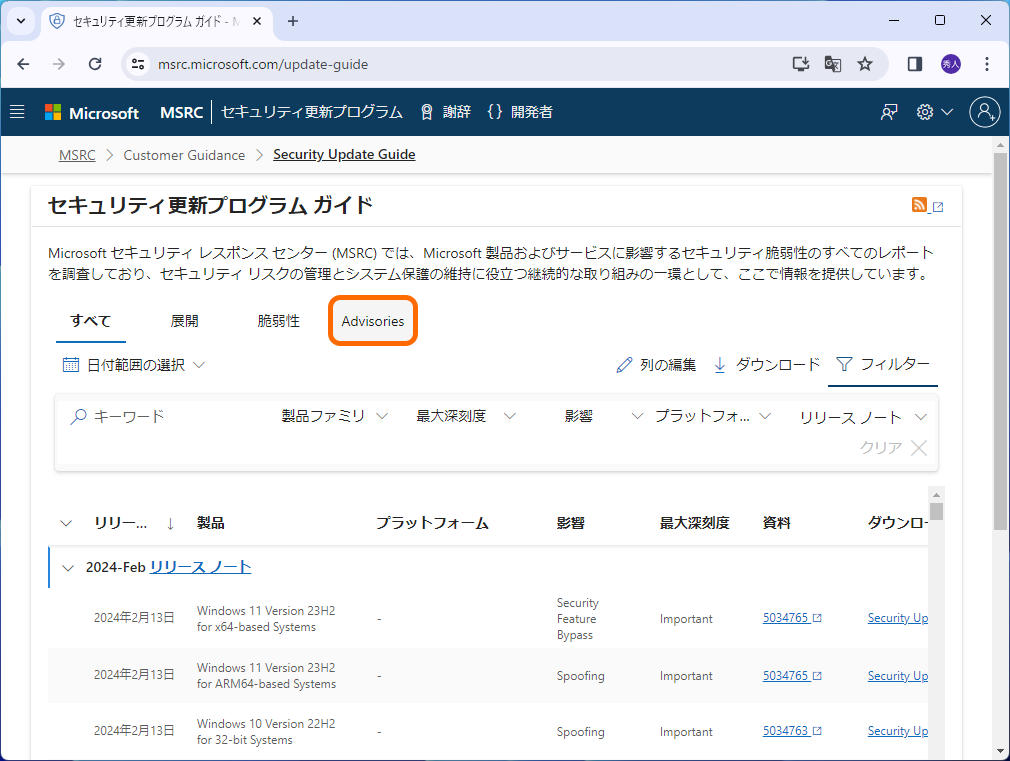Open the 5034765 KB article link
Viewport: 1010px width, 761px height.
pos(787,617)
